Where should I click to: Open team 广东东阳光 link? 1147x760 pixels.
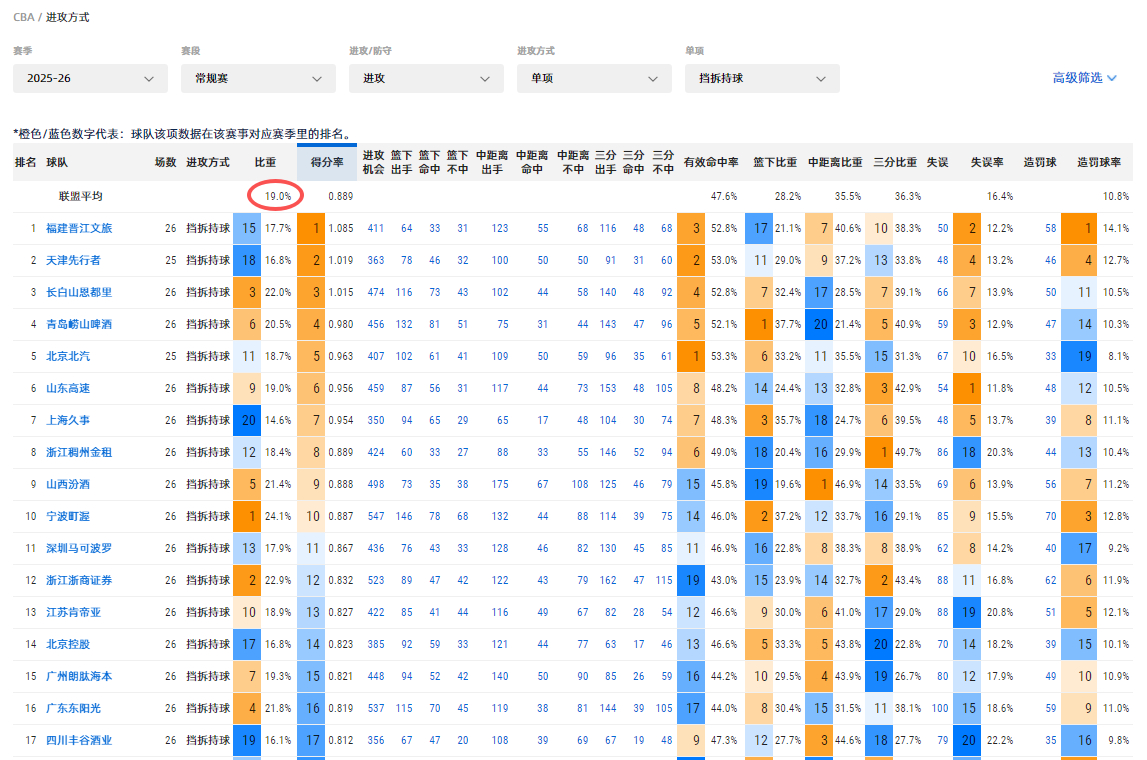73,708
